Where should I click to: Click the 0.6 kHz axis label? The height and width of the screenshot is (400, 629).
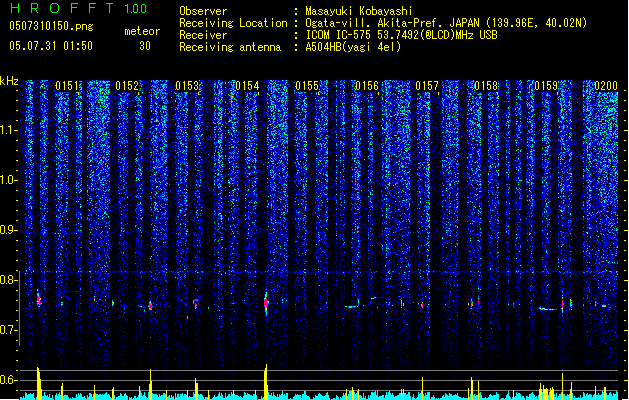point(9,380)
